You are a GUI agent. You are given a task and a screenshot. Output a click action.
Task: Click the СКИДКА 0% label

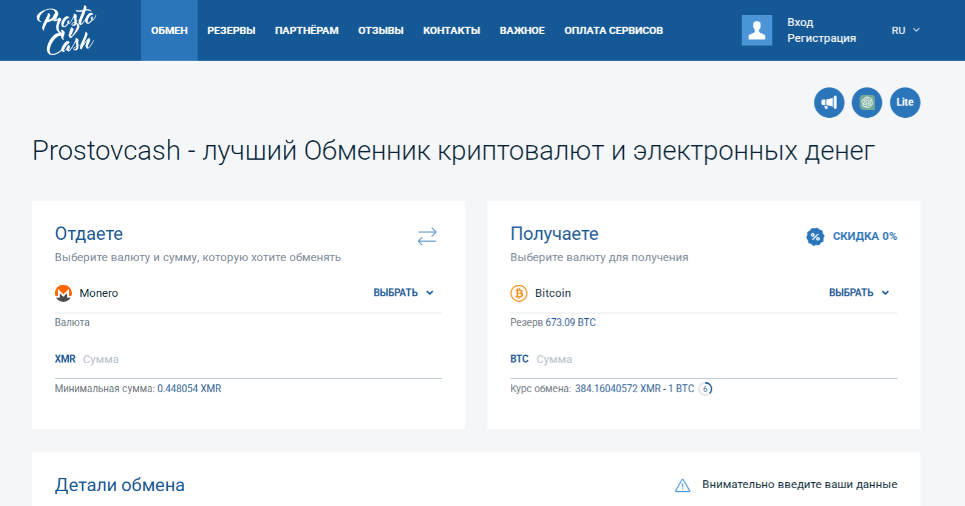point(865,236)
